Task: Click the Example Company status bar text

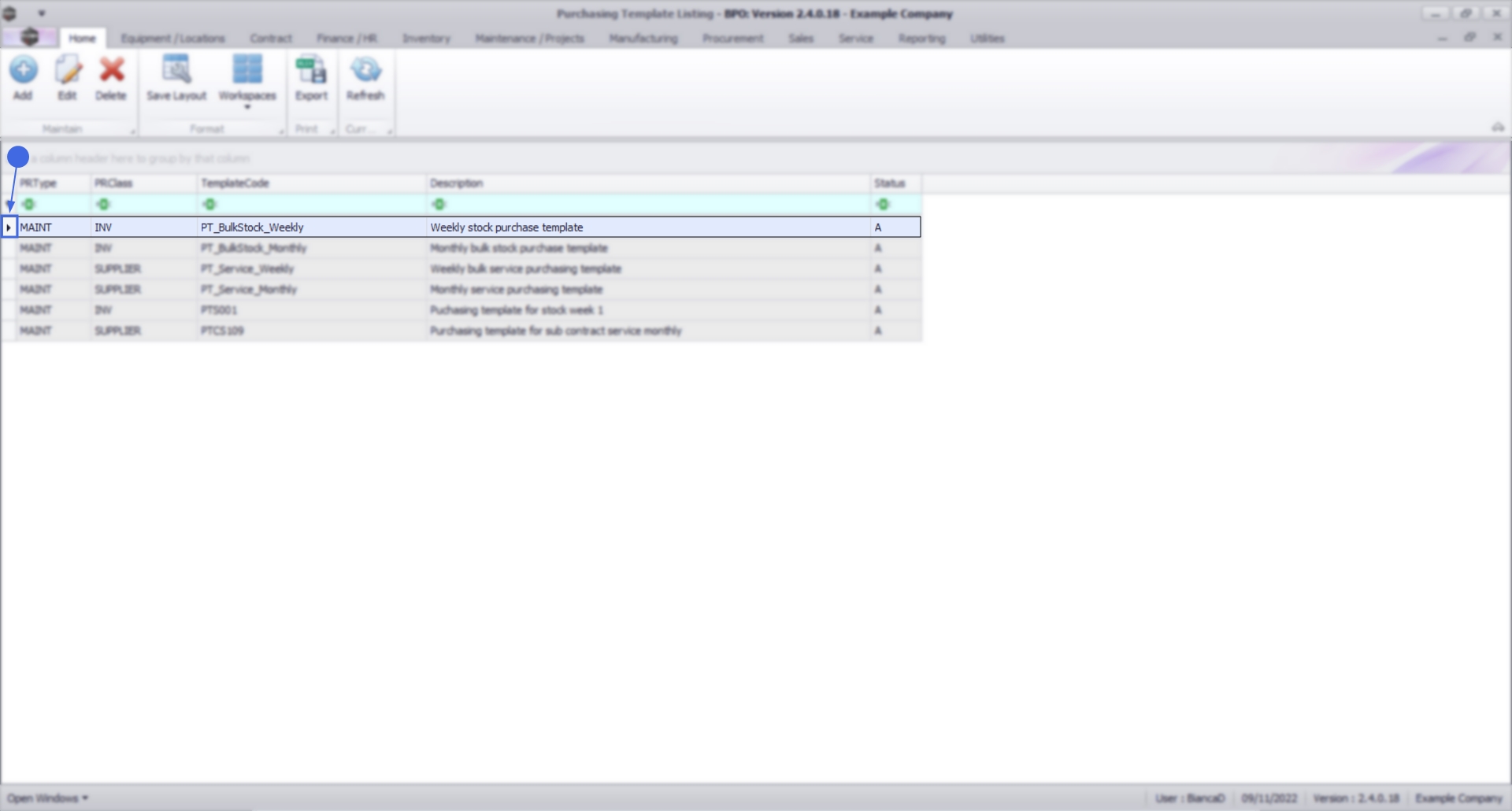Action: tap(1458, 798)
